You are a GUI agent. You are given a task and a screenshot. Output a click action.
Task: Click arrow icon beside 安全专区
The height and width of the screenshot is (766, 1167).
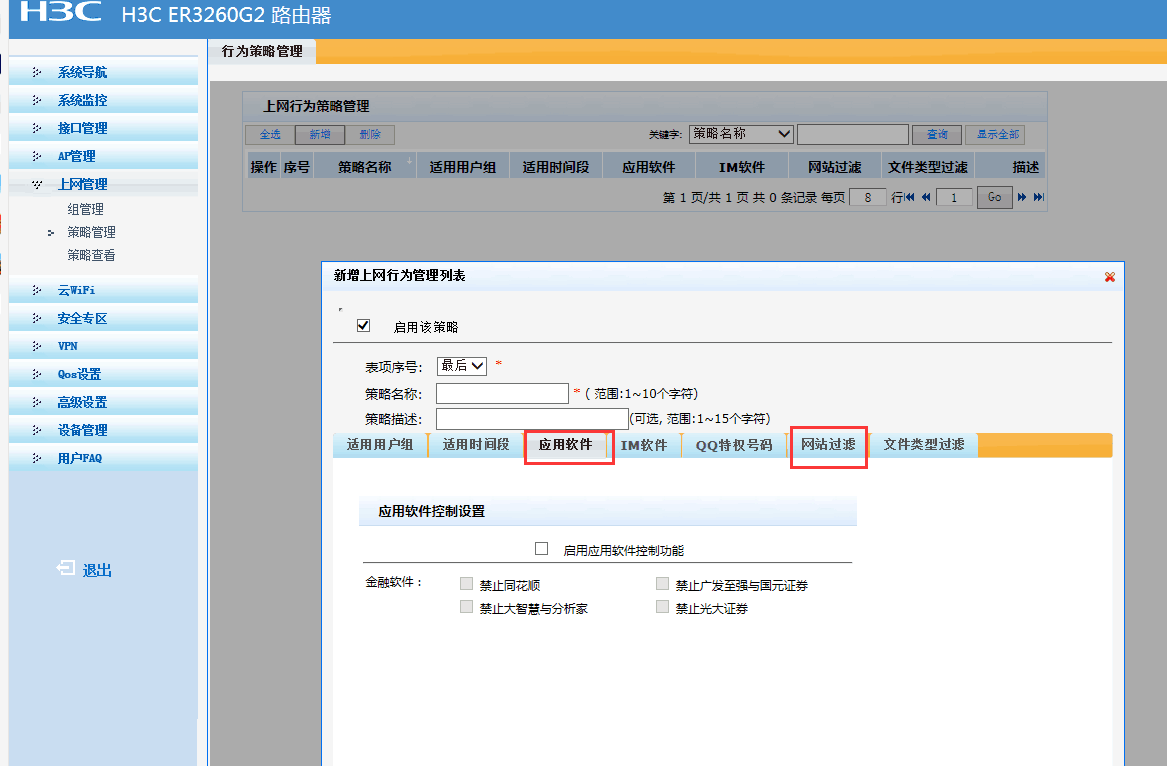(36, 319)
